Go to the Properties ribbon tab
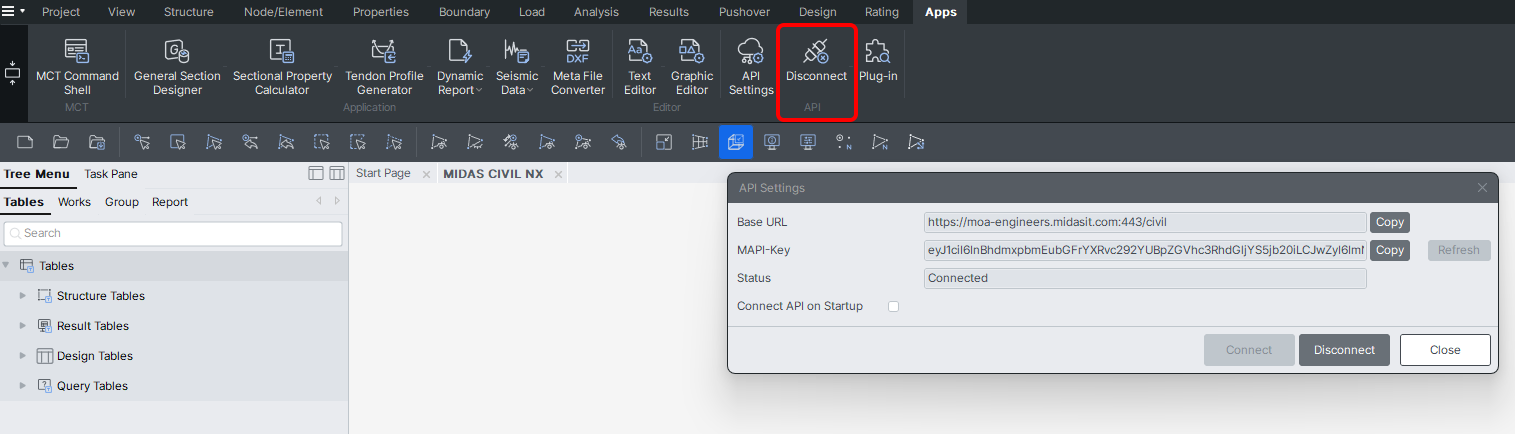 pos(381,12)
